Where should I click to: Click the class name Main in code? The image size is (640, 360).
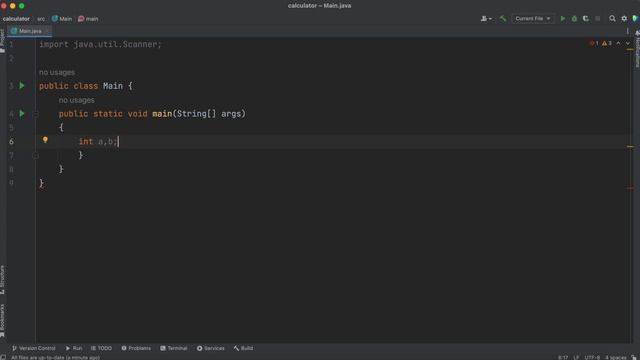pos(113,86)
